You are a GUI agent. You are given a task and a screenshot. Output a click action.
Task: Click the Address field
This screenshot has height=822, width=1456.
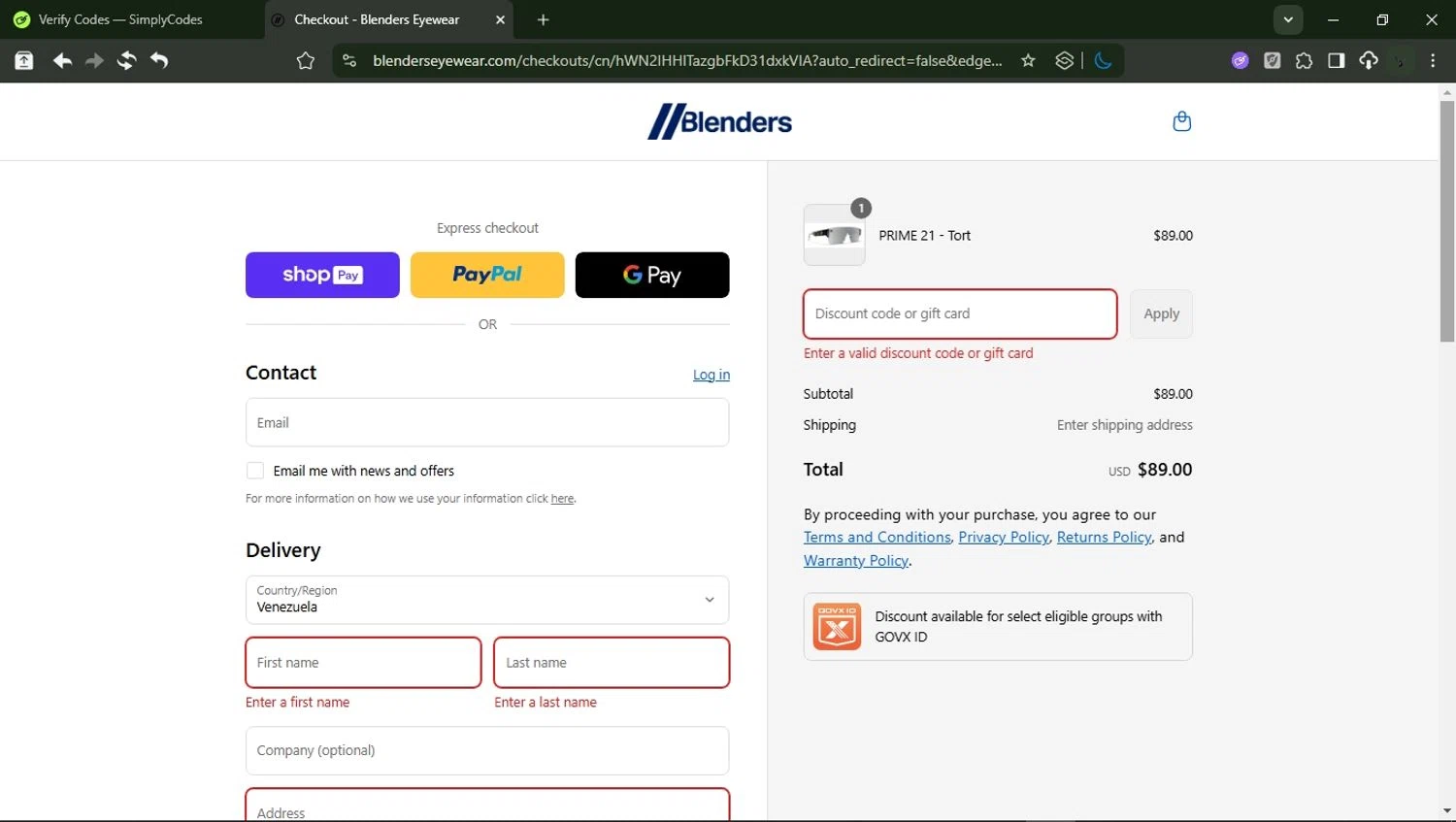click(x=487, y=806)
